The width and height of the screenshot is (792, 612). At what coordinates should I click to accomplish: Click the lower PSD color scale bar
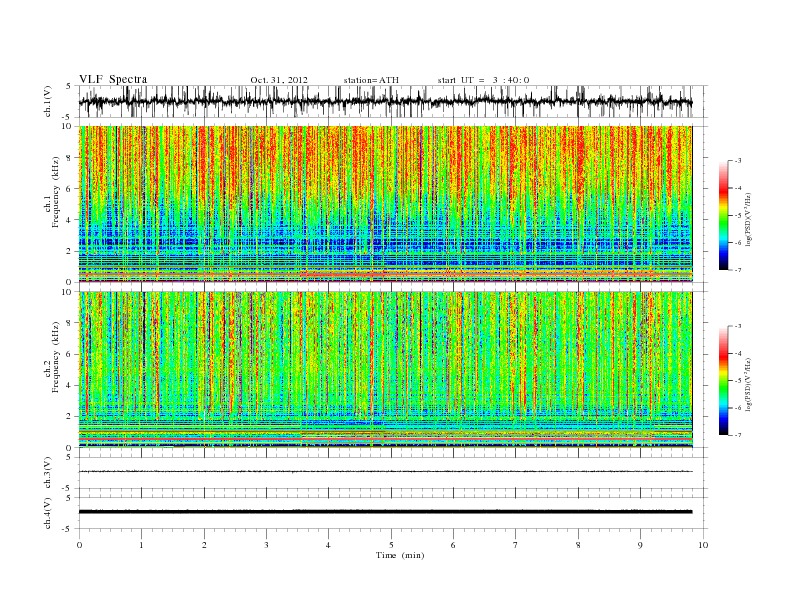click(723, 381)
